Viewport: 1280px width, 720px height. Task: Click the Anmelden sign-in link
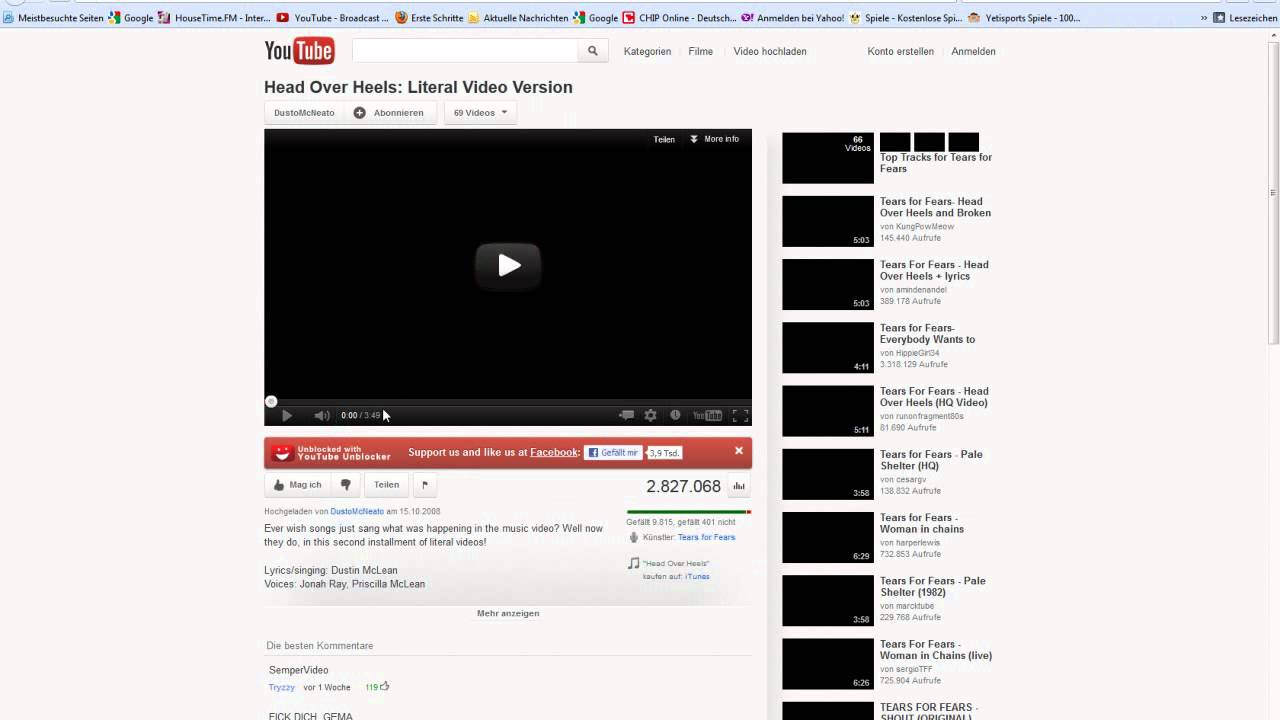[x=973, y=51]
